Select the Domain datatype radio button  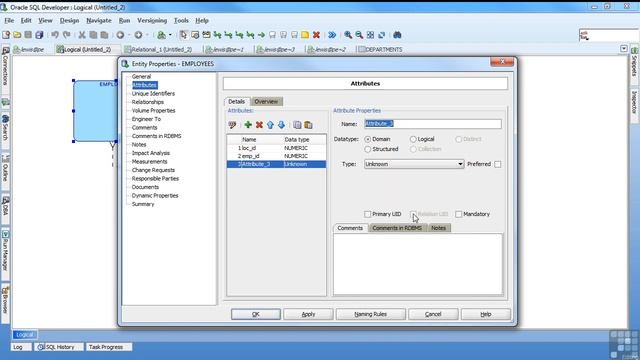coord(368,139)
